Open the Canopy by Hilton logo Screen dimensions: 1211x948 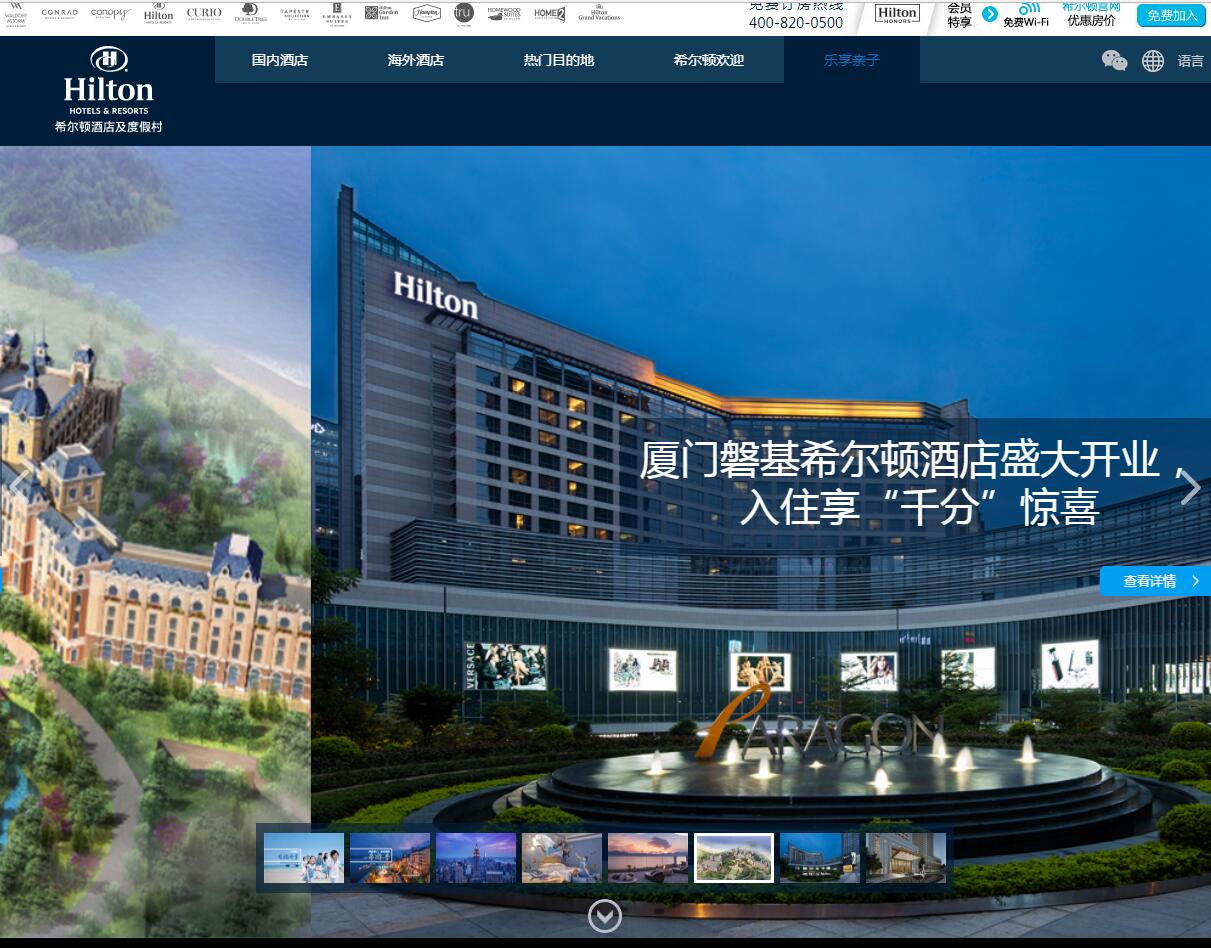(x=110, y=14)
